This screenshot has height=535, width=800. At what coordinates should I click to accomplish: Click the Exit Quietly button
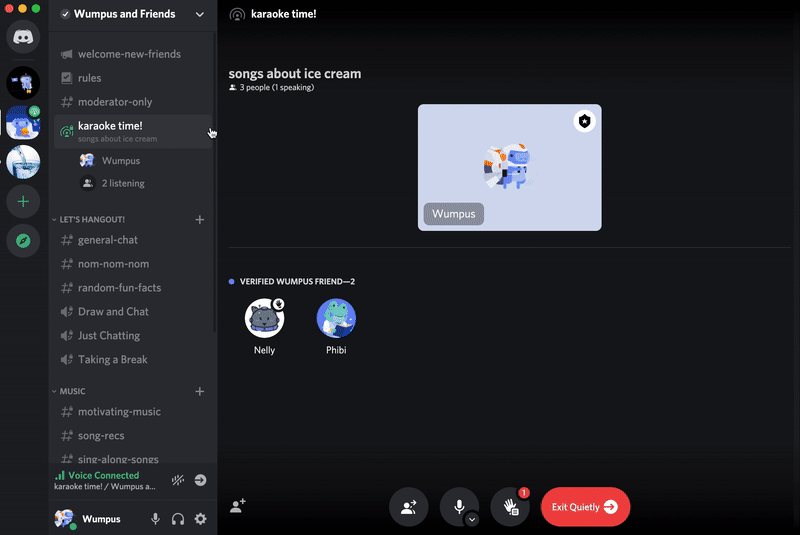tap(585, 507)
